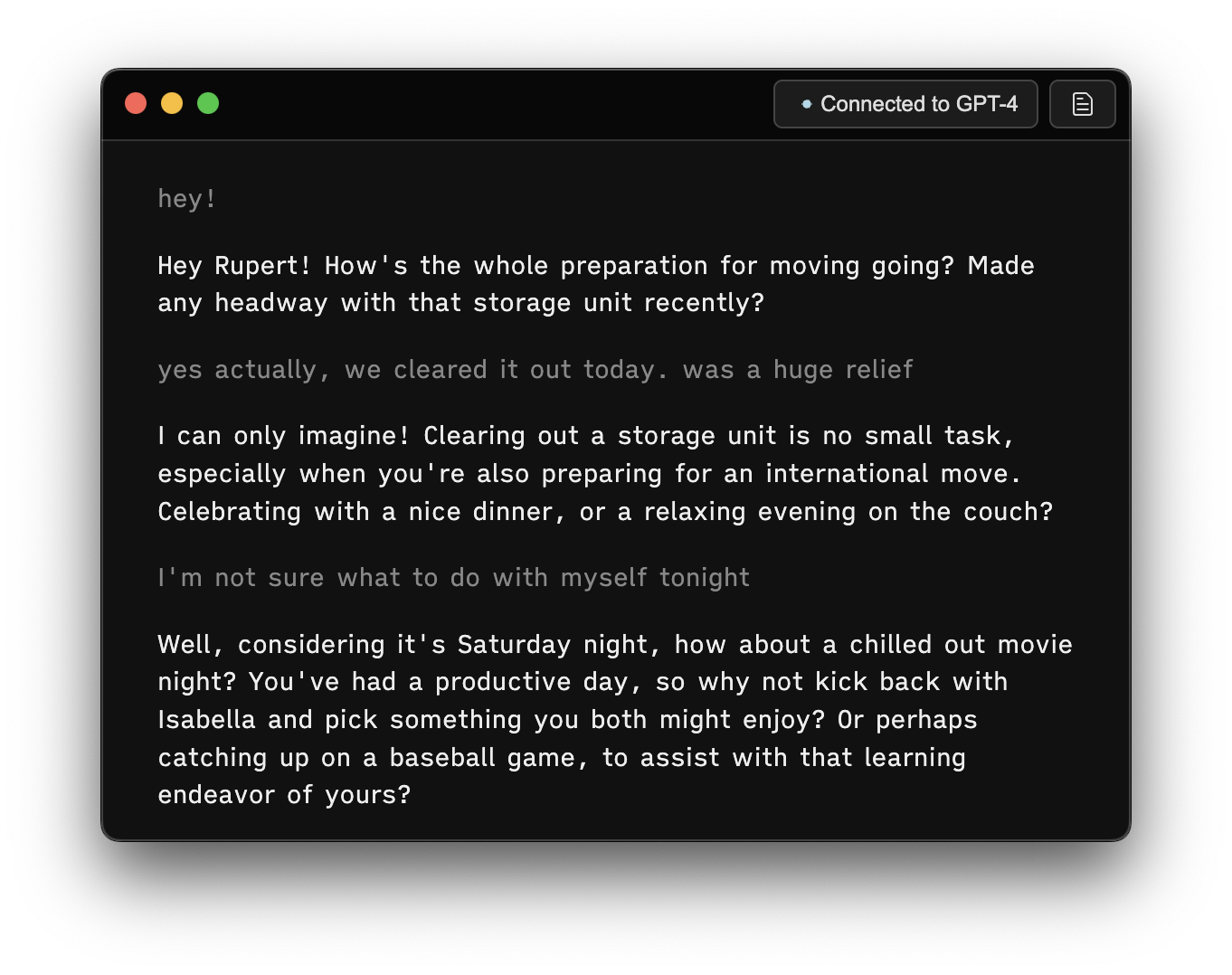Click the line about catching up on baseball
This screenshot has height=975, width=1232.
[561, 757]
